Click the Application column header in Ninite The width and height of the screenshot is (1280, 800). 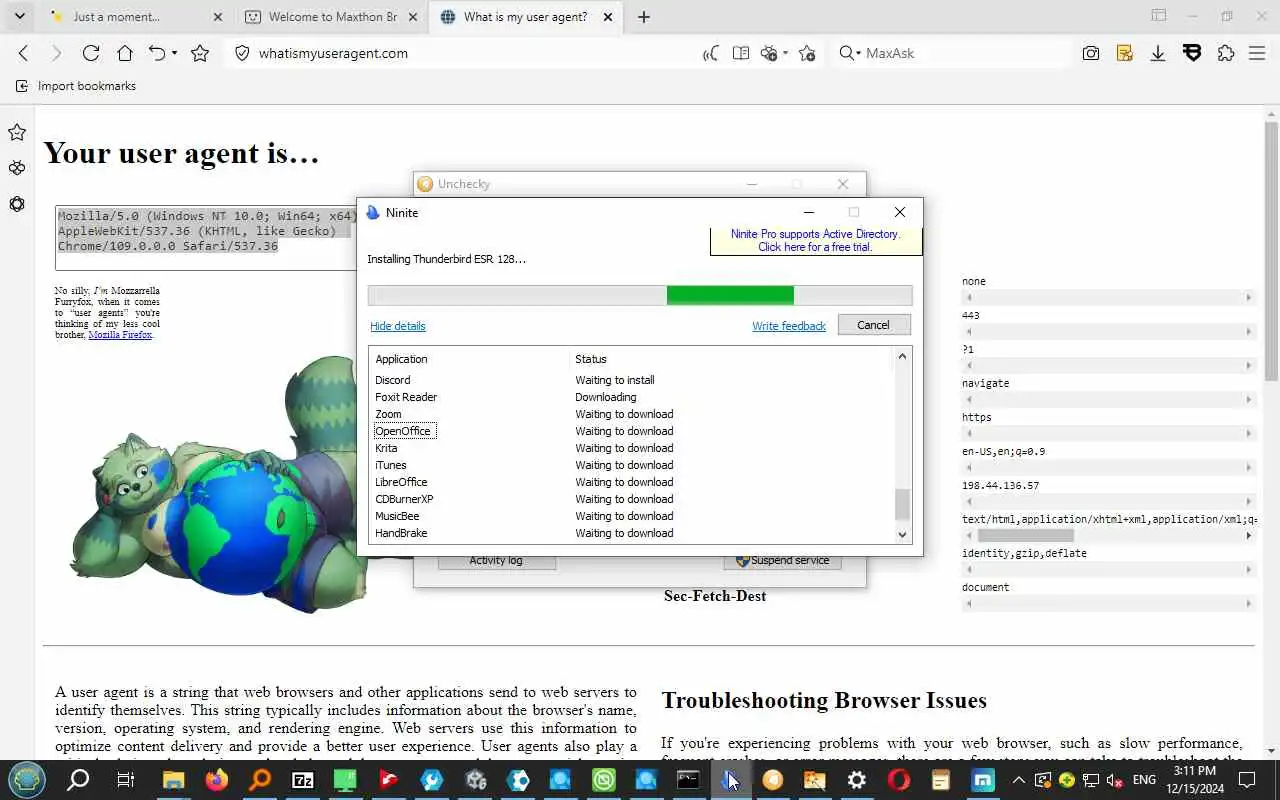click(470, 359)
